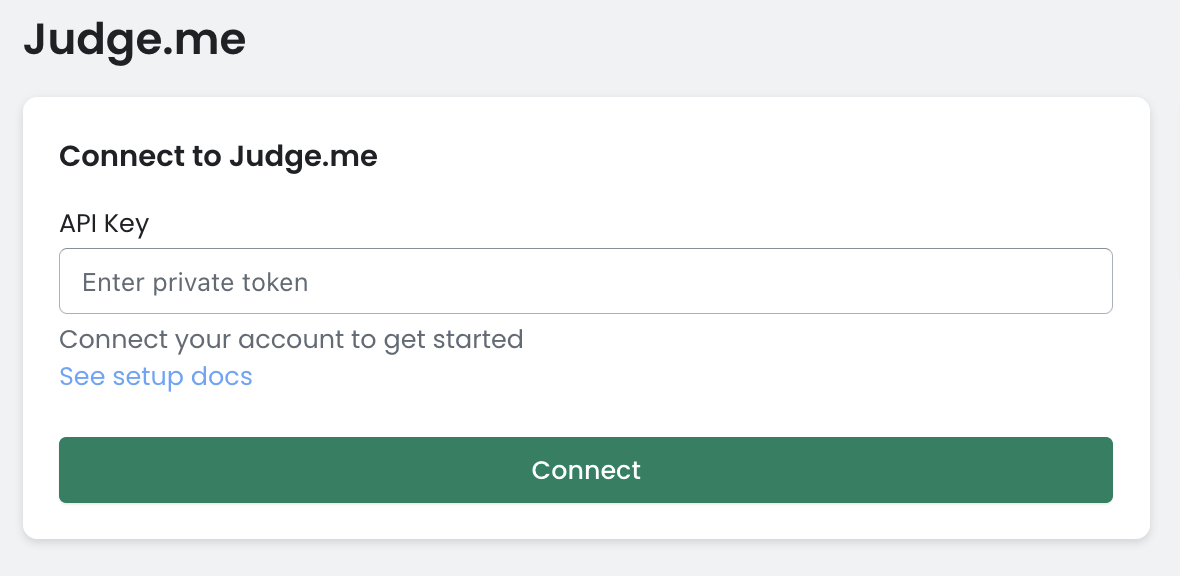Screen dimensions: 1180x576
Task: Click the 'Enter private token' placeholder text
Action: pyautogui.click(x=195, y=282)
